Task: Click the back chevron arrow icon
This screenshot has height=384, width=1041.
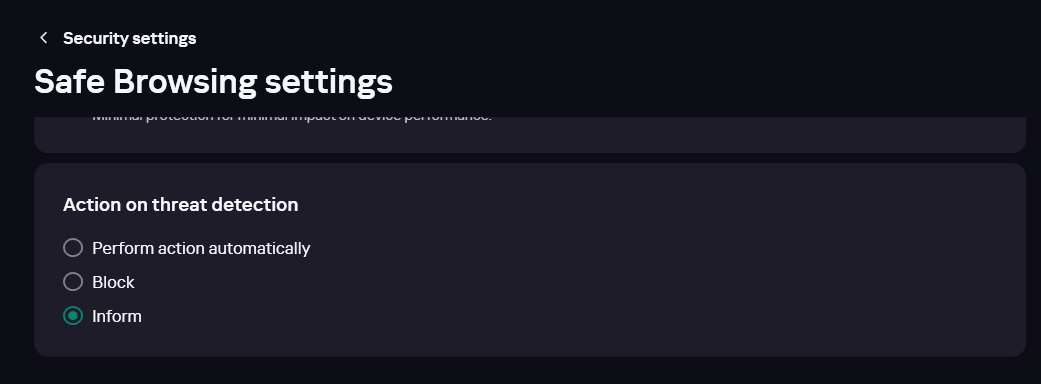Action: click(44, 38)
